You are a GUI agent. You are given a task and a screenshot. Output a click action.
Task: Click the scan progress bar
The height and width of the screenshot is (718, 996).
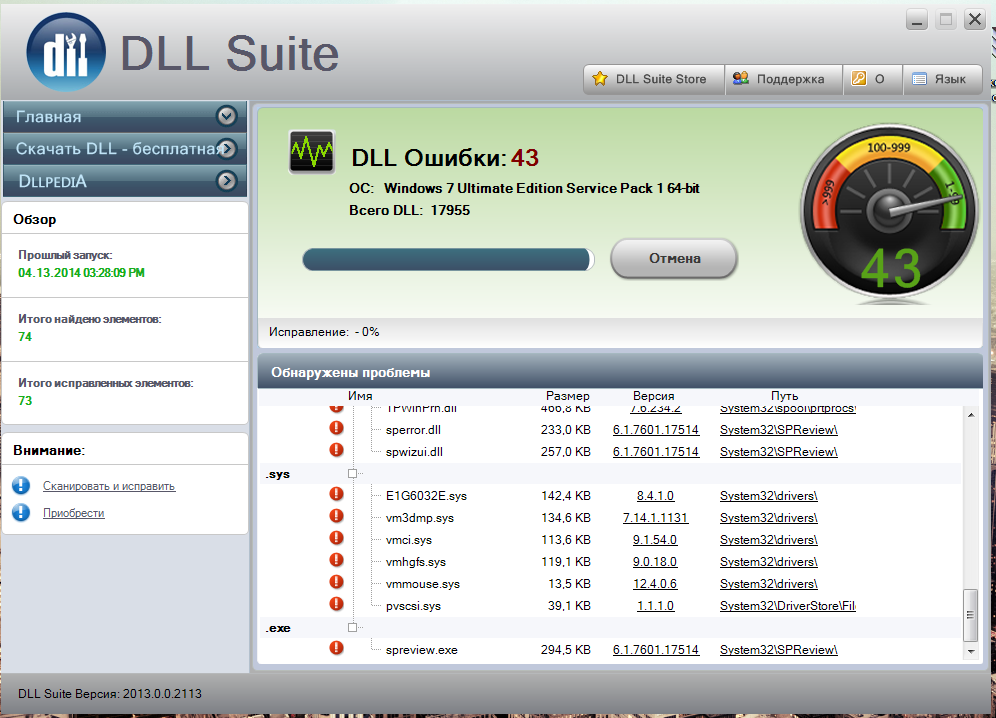pyautogui.click(x=448, y=259)
